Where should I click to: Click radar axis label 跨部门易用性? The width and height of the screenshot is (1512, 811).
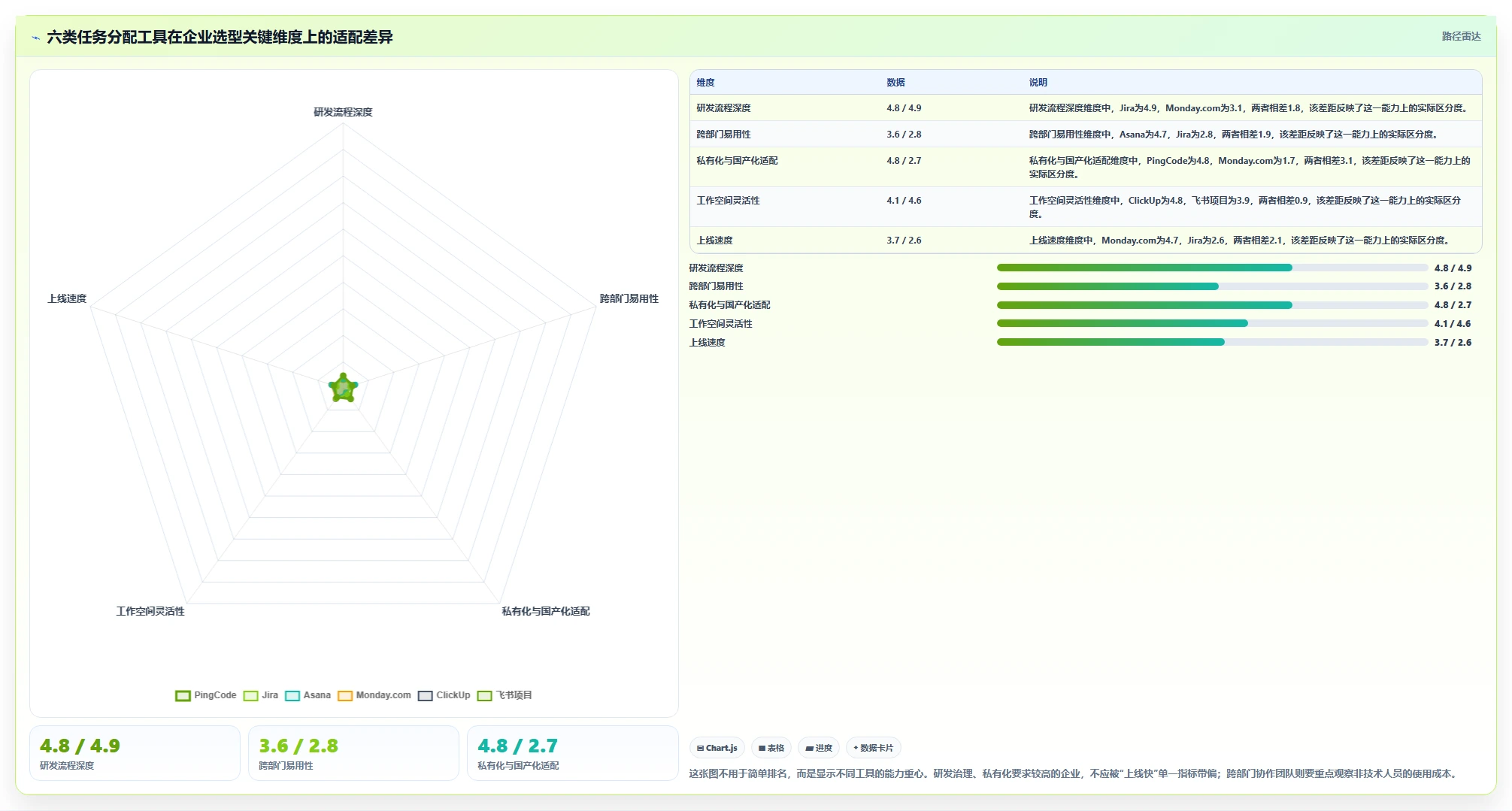(629, 298)
